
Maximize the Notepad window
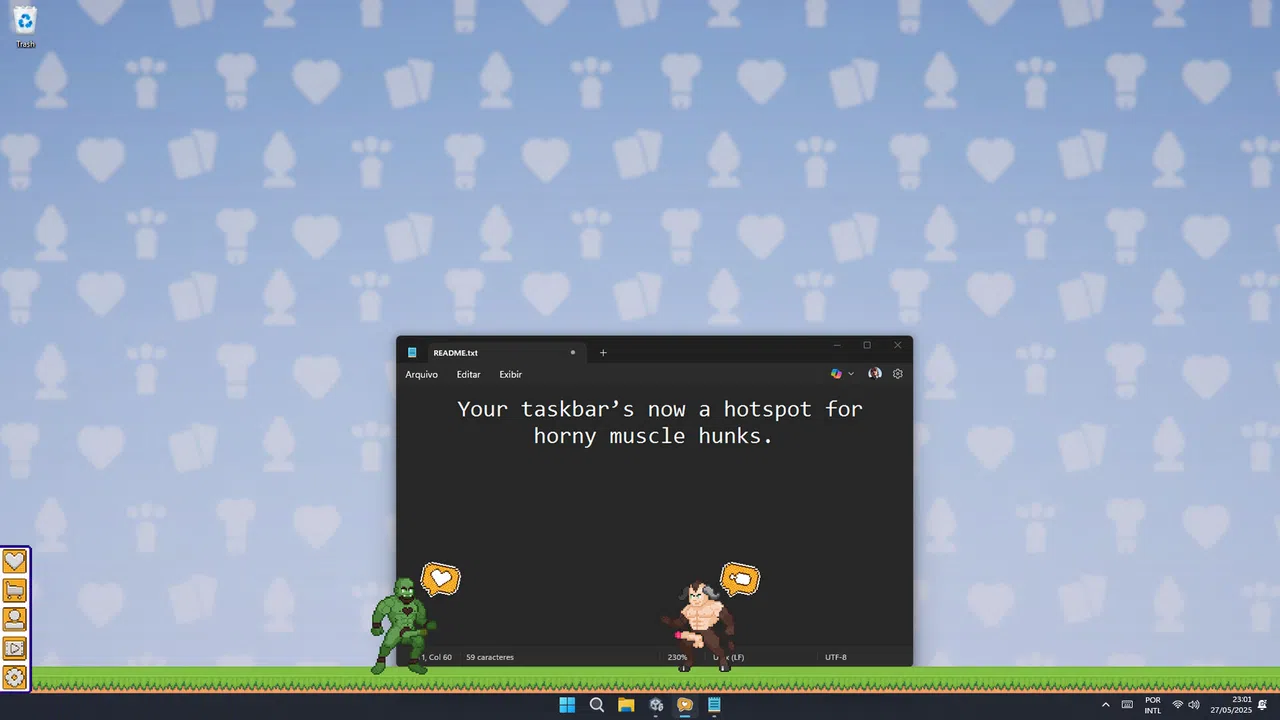click(867, 345)
